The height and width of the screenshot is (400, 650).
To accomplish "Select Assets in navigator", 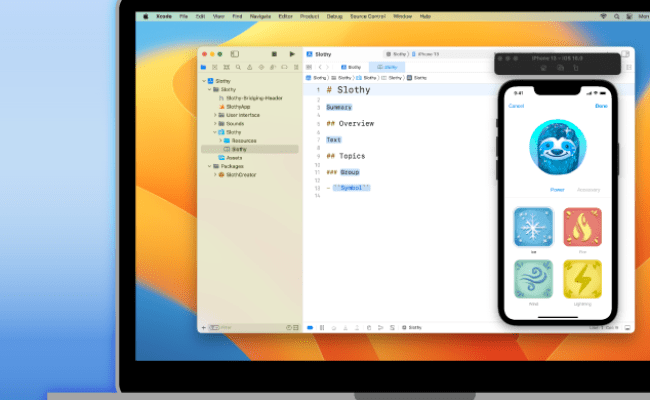I will click(234, 158).
